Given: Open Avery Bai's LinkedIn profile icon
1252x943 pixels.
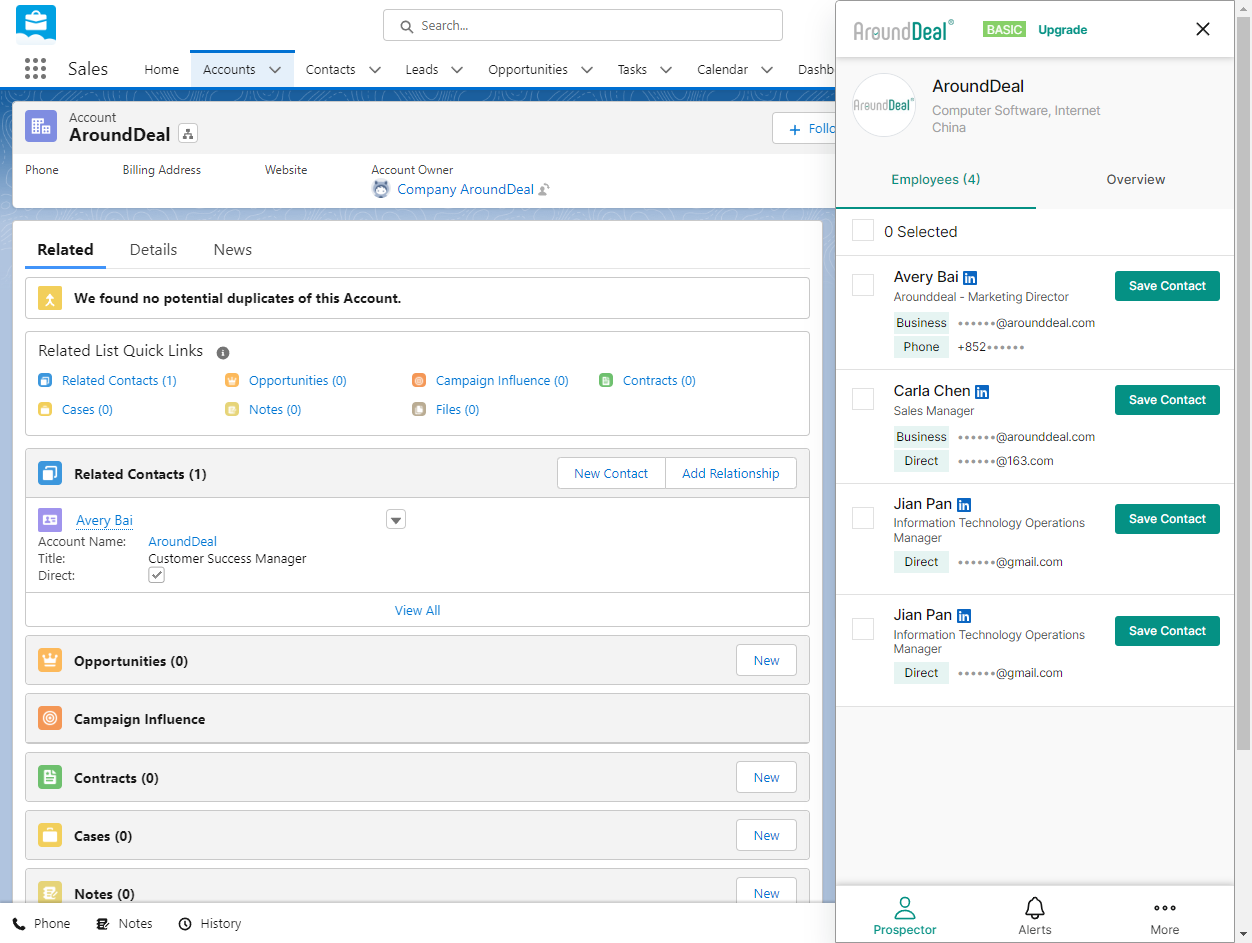Looking at the screenshot, I should coord(970,278).
